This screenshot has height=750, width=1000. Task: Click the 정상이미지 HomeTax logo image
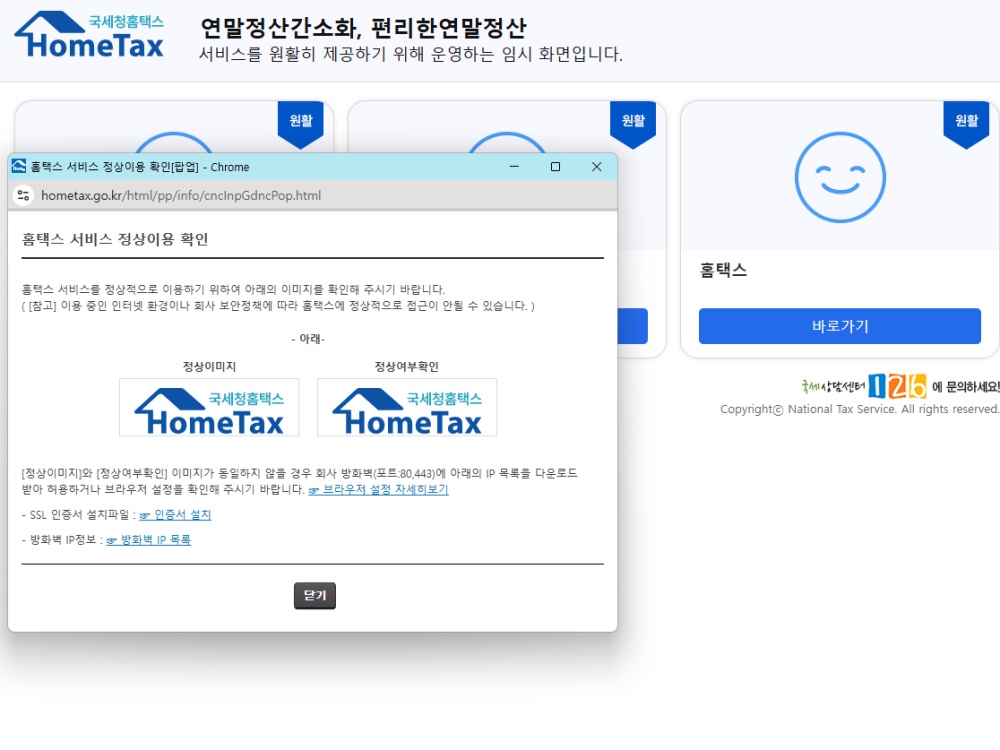[209, 408]
